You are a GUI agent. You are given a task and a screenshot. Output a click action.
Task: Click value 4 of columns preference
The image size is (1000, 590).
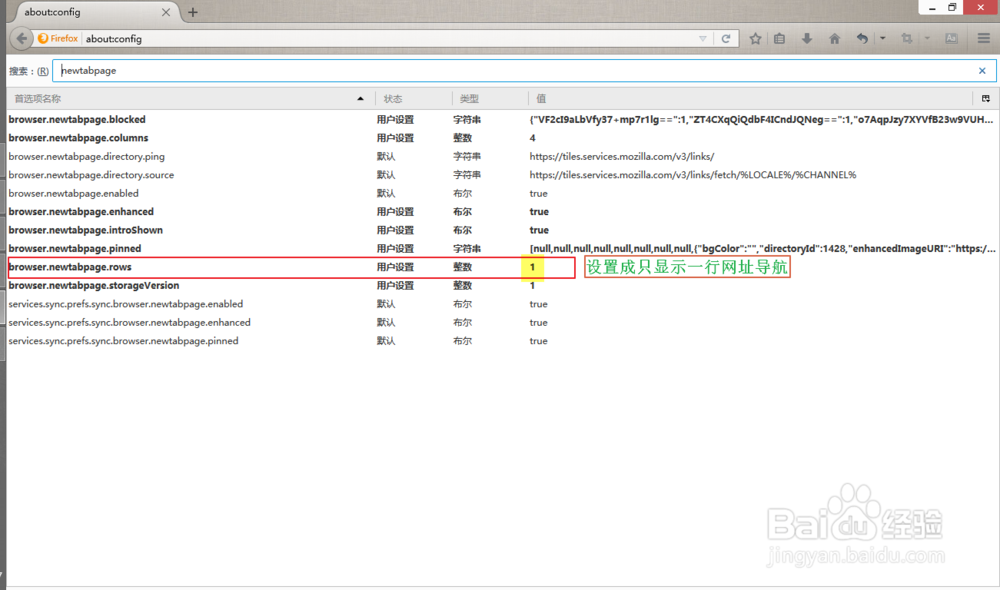coord(533,138)
